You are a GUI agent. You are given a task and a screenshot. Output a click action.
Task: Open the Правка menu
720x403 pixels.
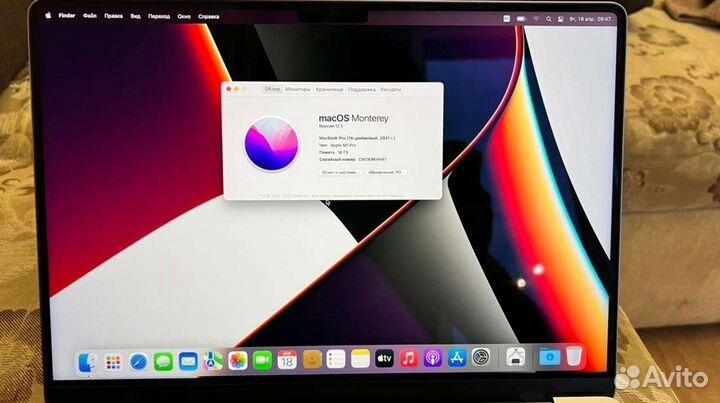pos(113,16)
